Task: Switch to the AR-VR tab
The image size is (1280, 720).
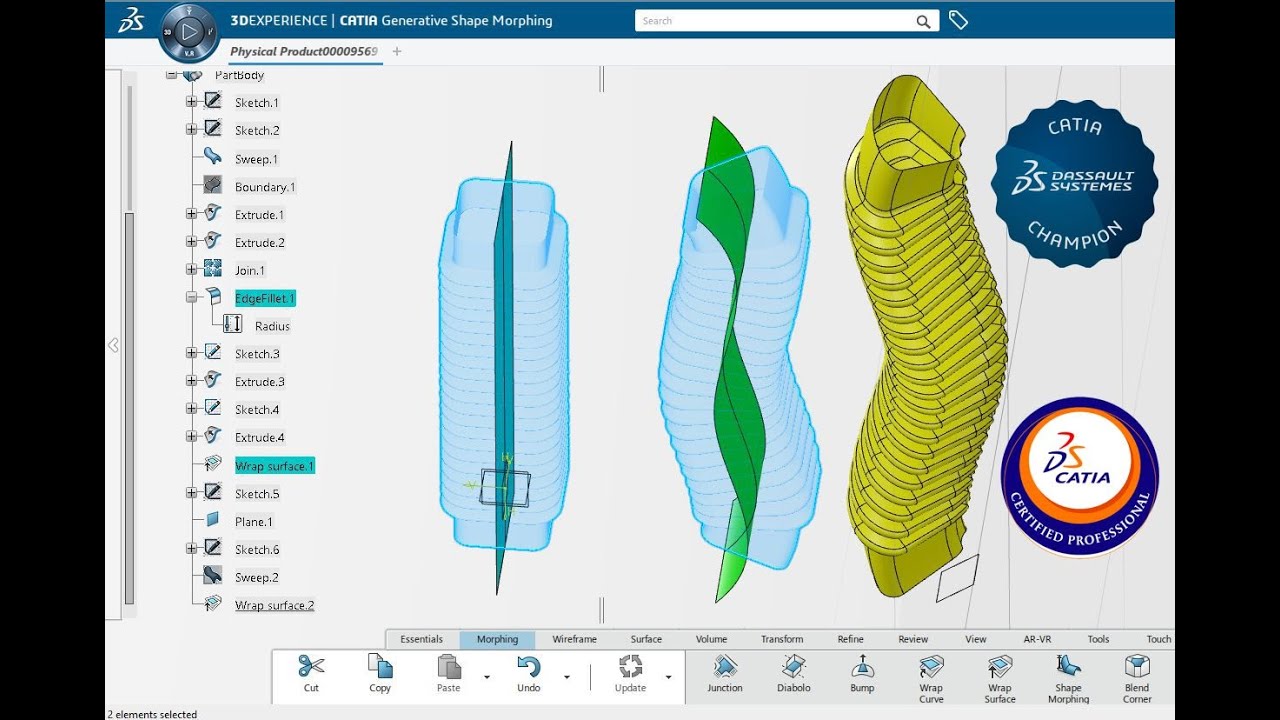Action: (x=1037, y=640)
